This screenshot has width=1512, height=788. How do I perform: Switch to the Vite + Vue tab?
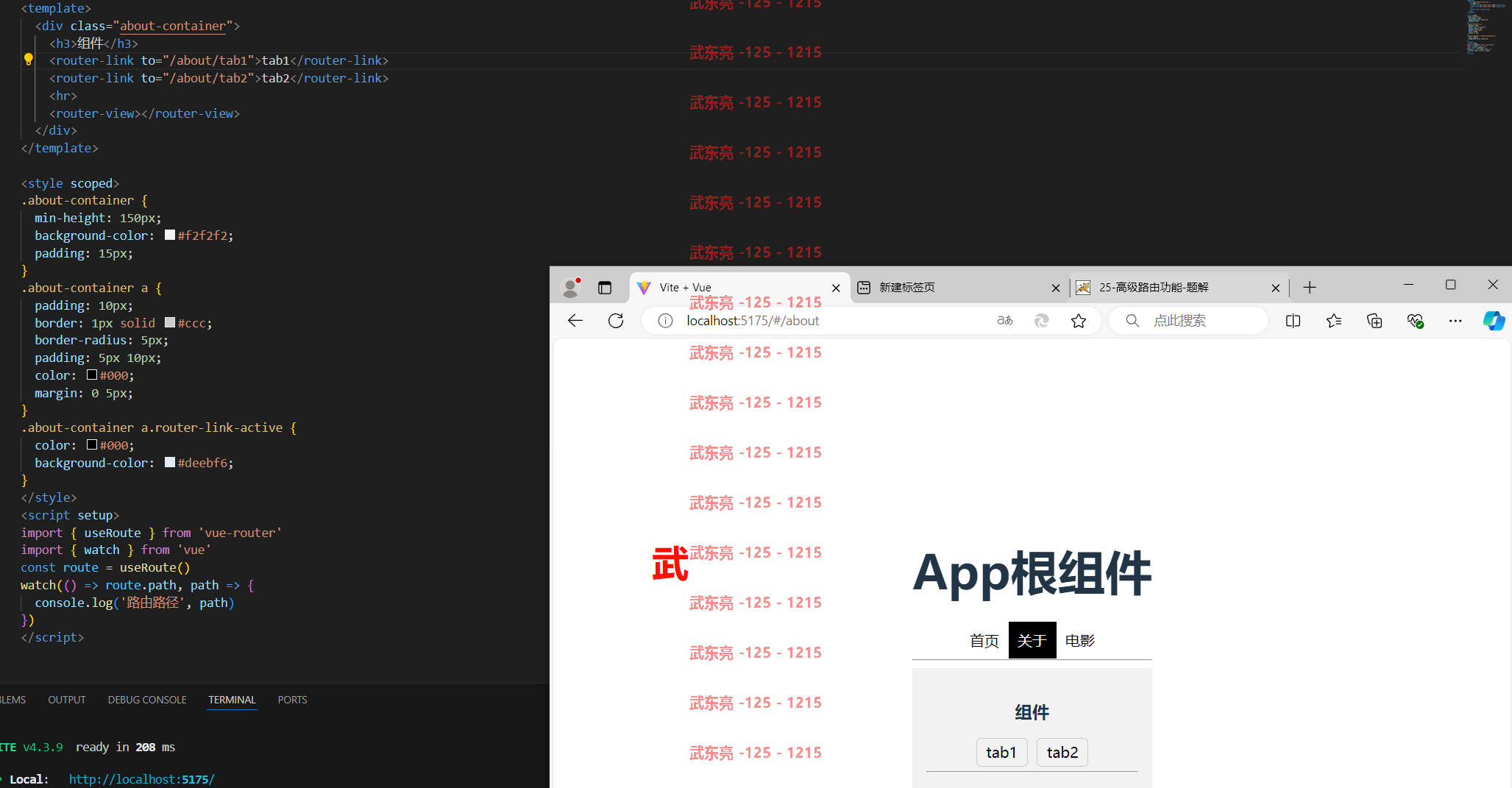(739, 288)
